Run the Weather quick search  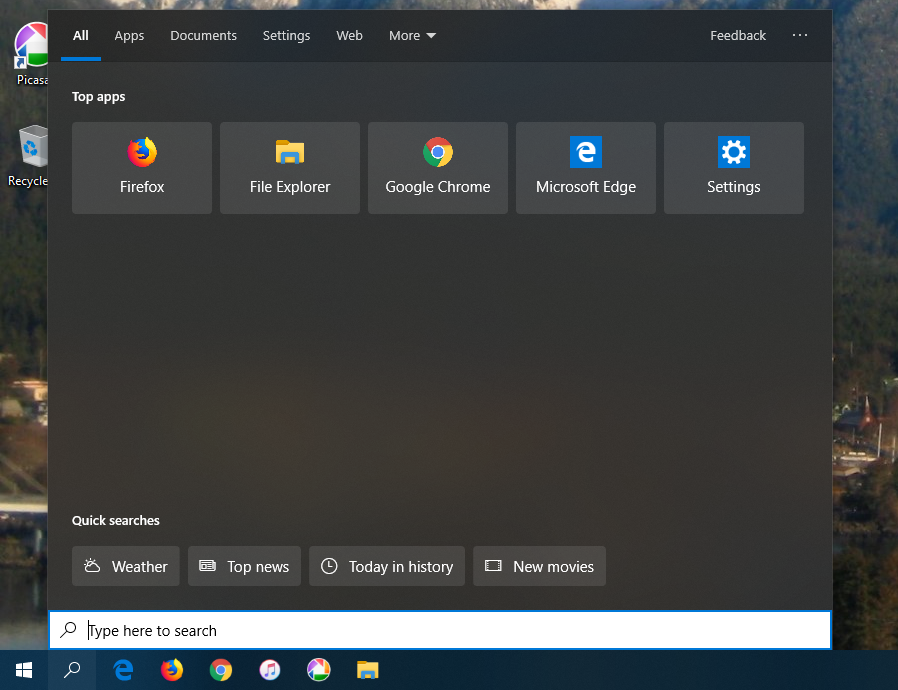[x=126, y=566]
